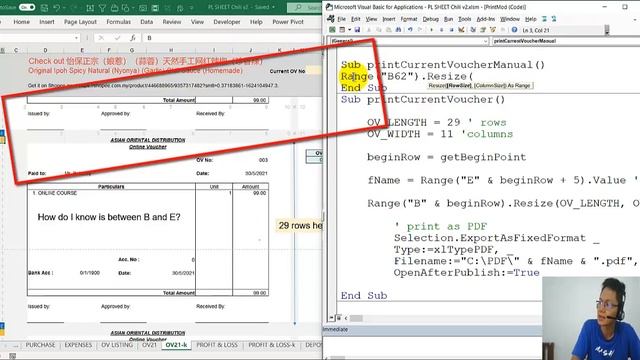Open the VBA Run menu
This screenshot has height=360, width=640.
448,19
